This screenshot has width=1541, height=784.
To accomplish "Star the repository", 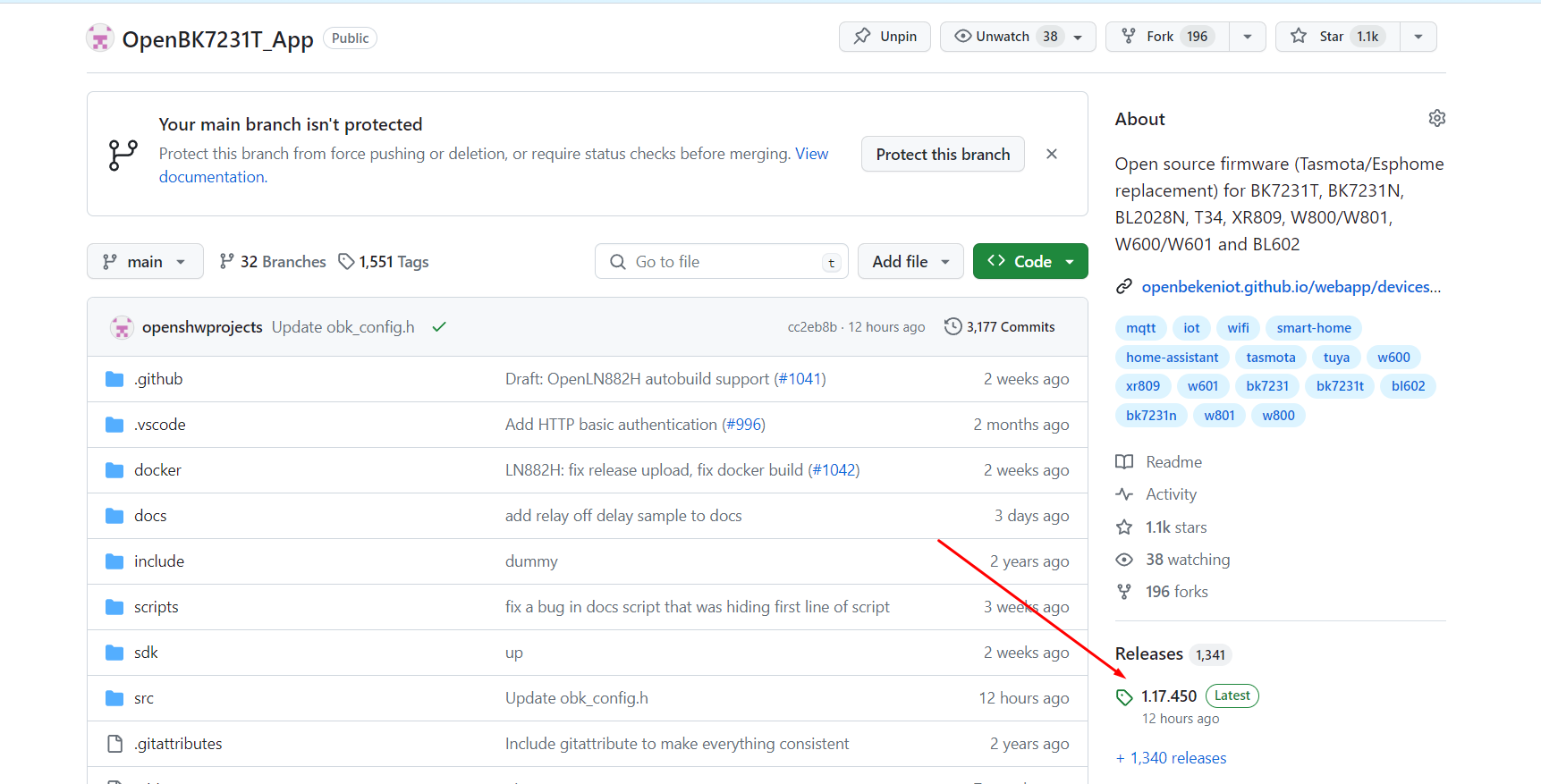I will (x=1337, y=37).
